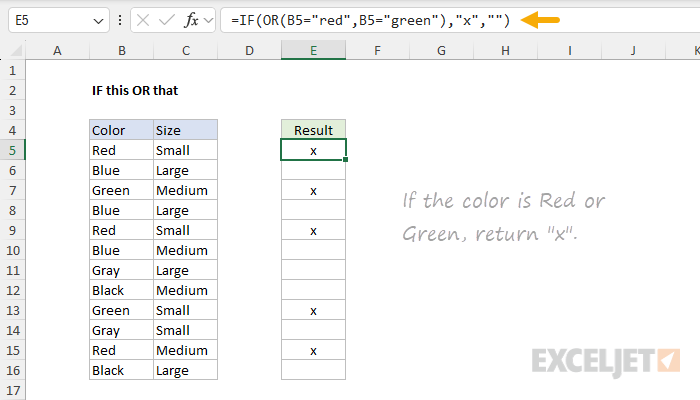700x400 pixels.
Task: Select result cell E7 with x
Action: (x=313, y=191)
